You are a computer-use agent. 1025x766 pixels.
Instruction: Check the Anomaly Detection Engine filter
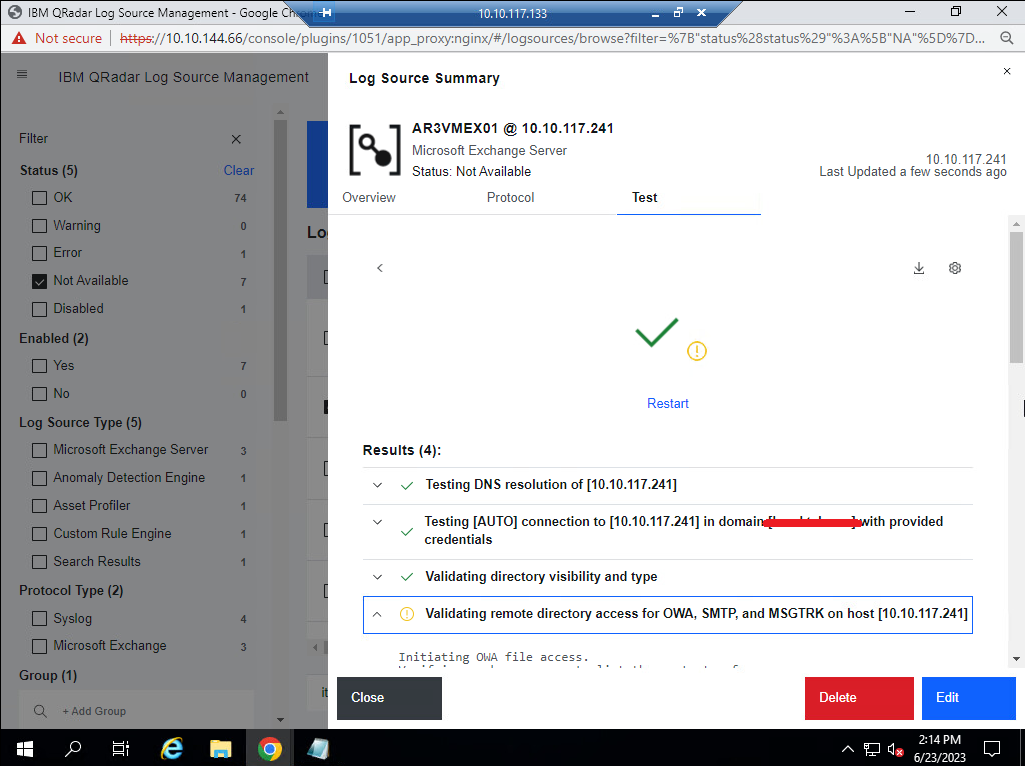(39, 478)
